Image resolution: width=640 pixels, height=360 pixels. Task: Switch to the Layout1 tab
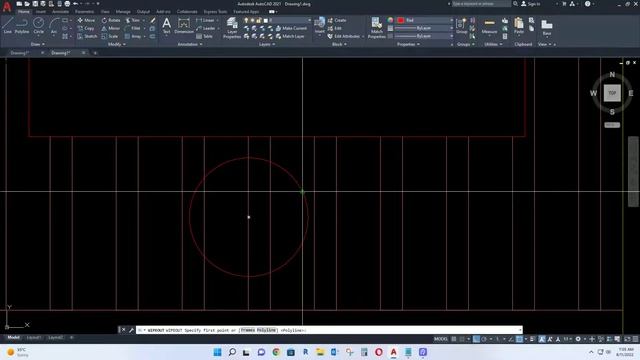coord(34,338)
